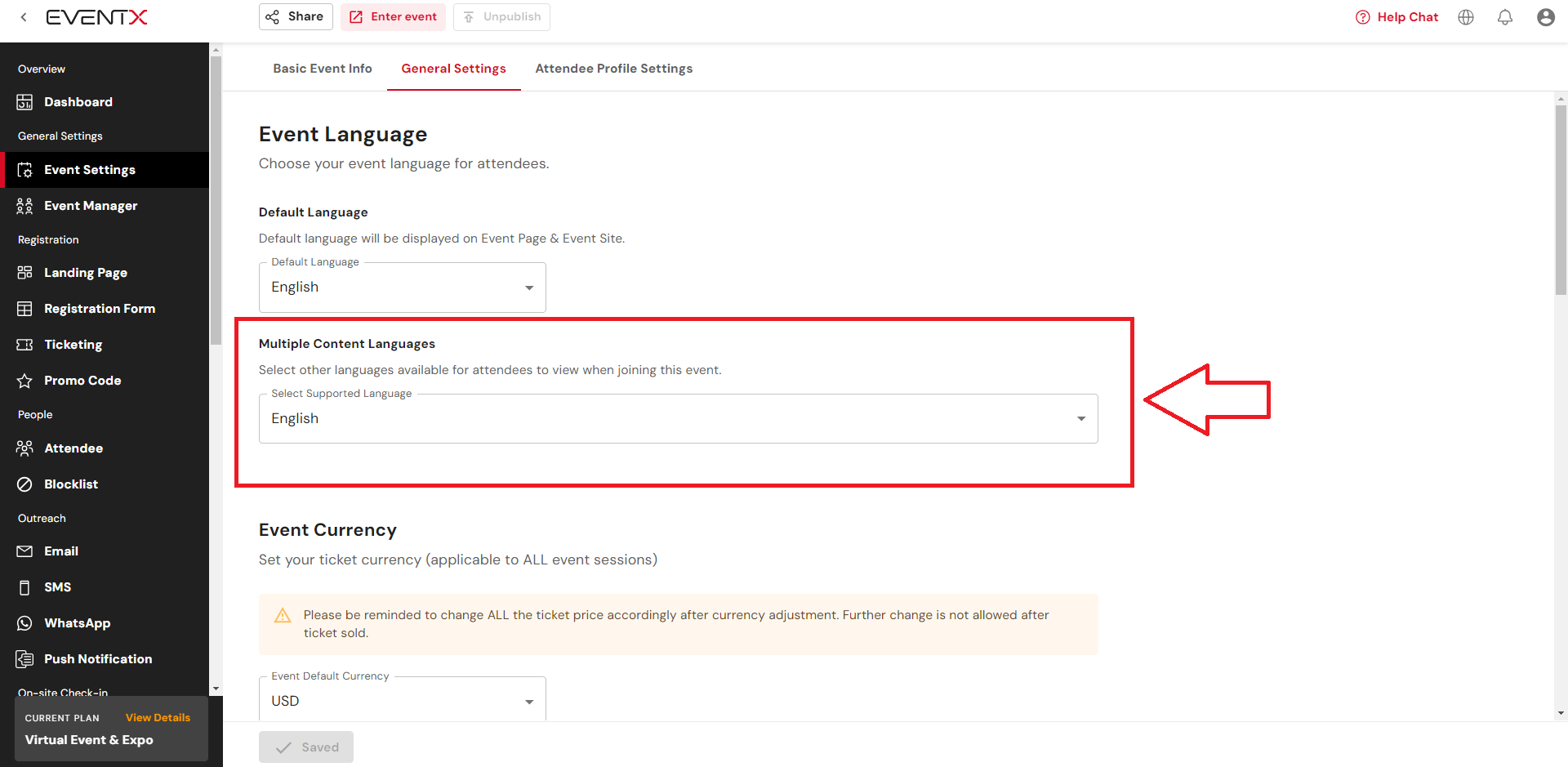The height and width of the screenshot is (767, 1568).
Task: Open the Select Supported Language dropdown
Action: click(x=679, y=419)
